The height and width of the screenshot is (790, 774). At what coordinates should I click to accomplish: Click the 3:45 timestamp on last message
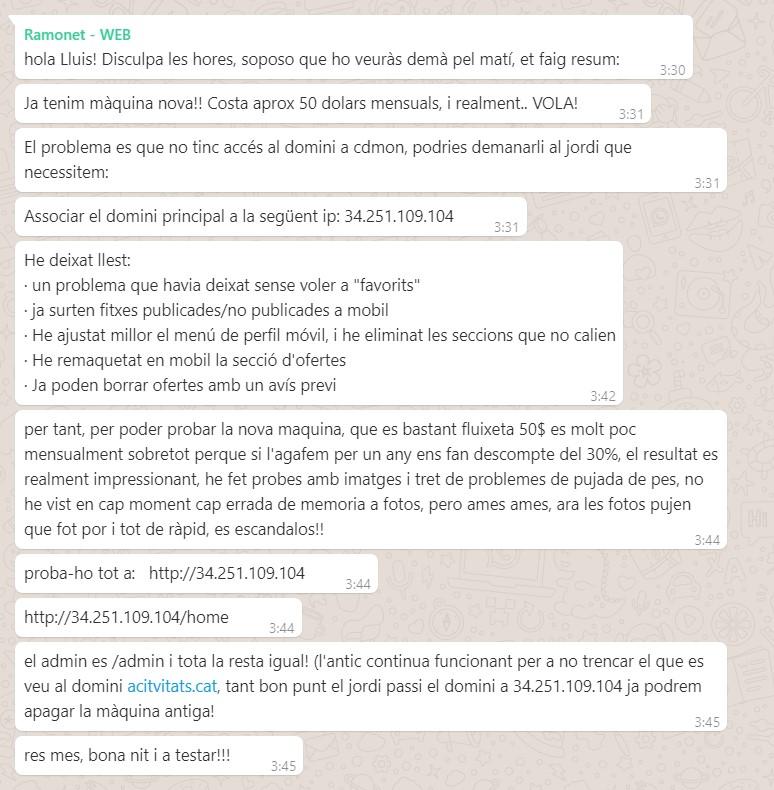283,766
